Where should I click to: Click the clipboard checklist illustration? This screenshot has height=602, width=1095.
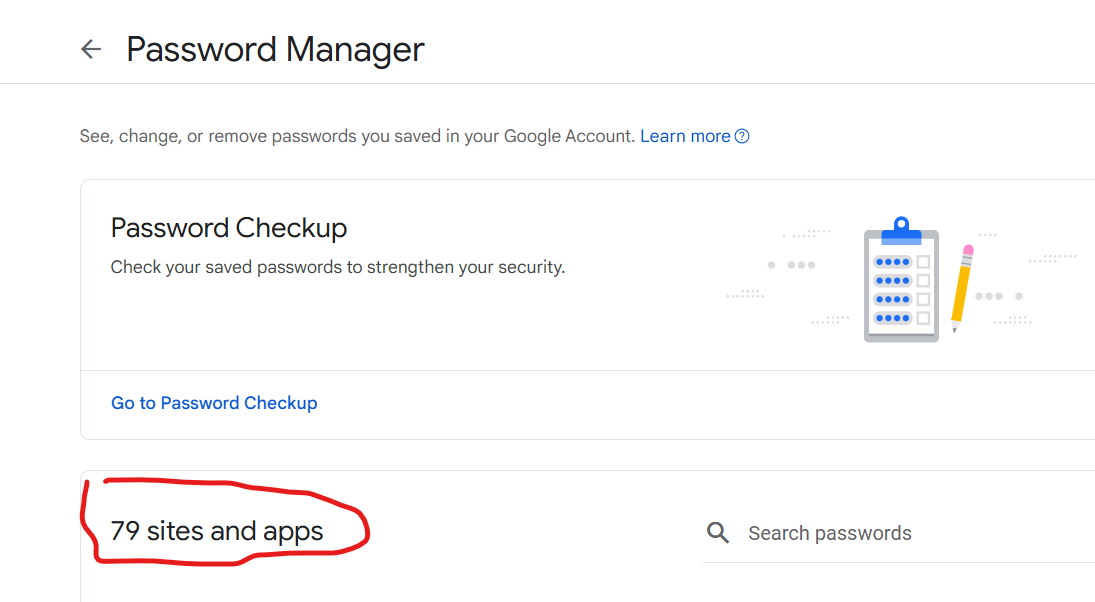(901, 279)
